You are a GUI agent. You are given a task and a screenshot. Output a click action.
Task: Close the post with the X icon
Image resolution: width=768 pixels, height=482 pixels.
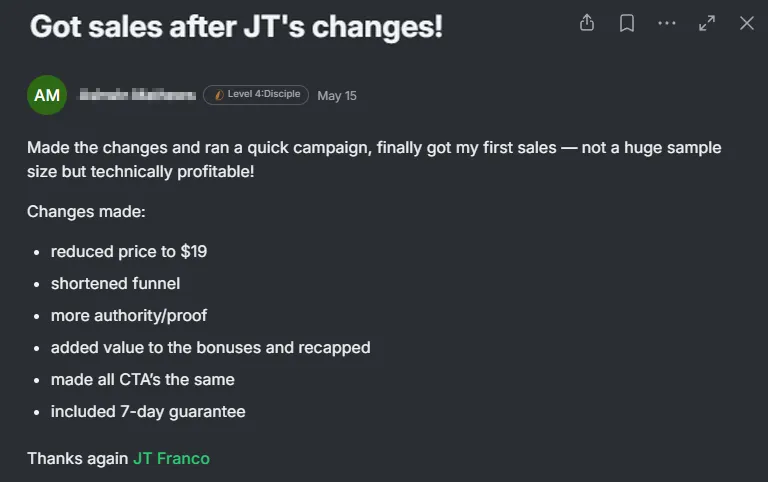point(746,23)
